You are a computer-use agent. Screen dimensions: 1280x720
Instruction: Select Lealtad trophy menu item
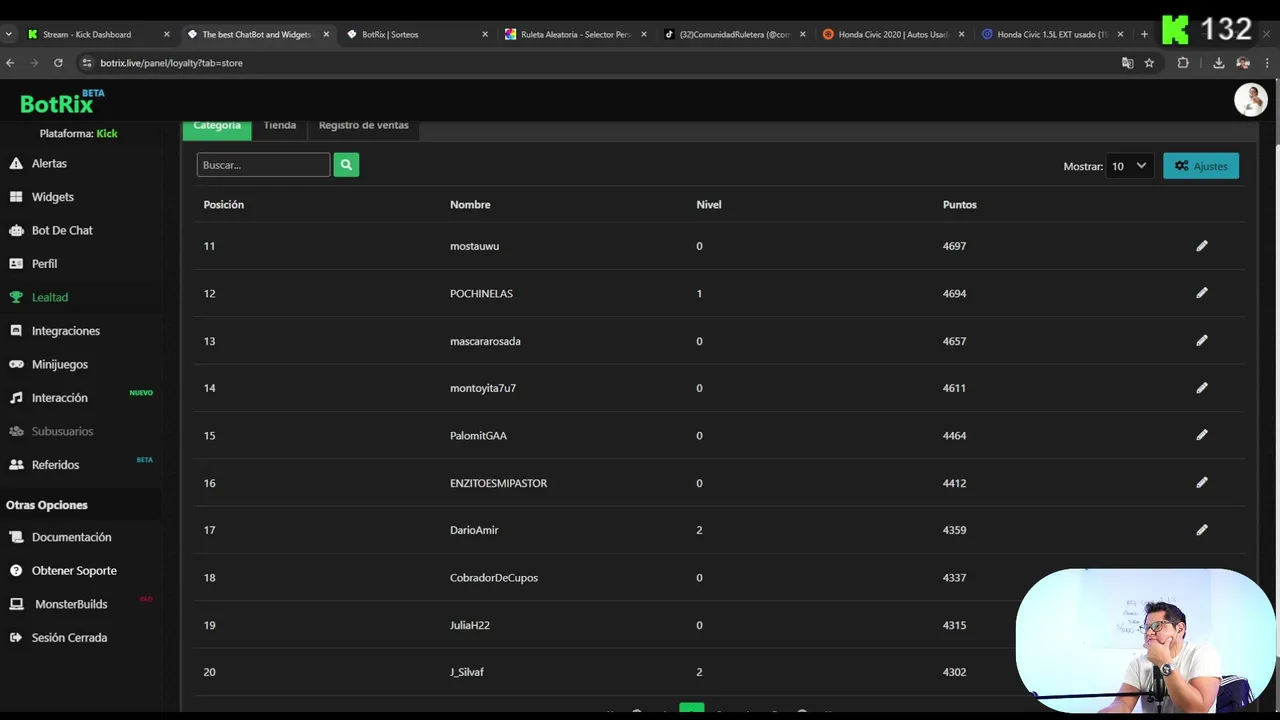[x=49, y=297]
